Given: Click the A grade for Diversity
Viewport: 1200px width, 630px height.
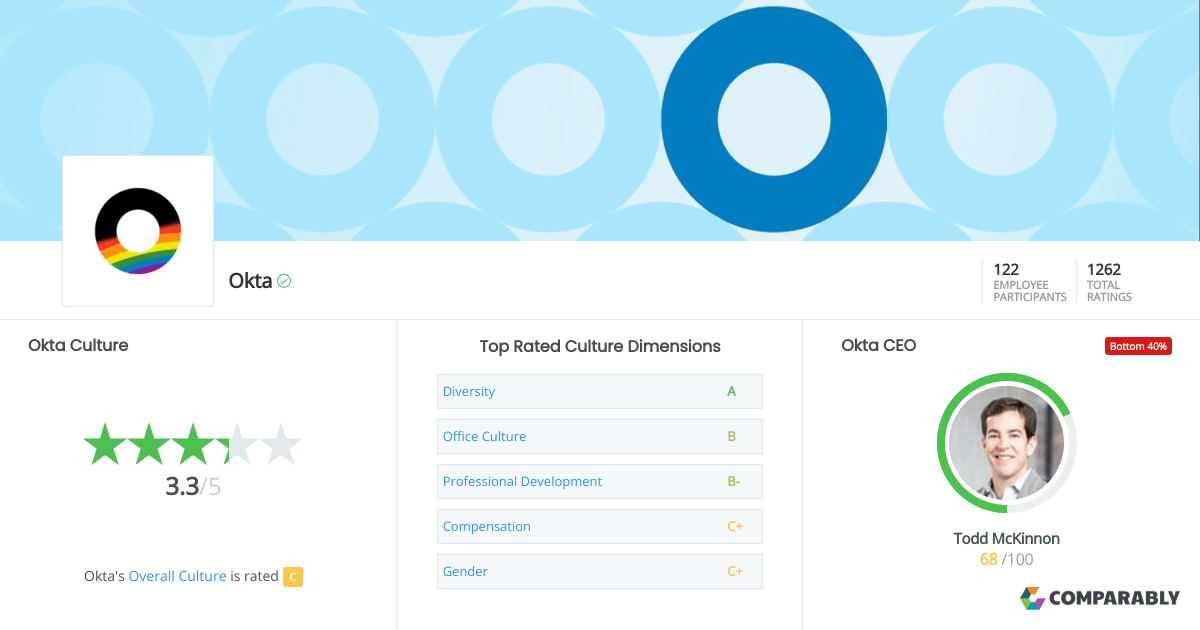Looking at the screenshot, I should 732,391.
